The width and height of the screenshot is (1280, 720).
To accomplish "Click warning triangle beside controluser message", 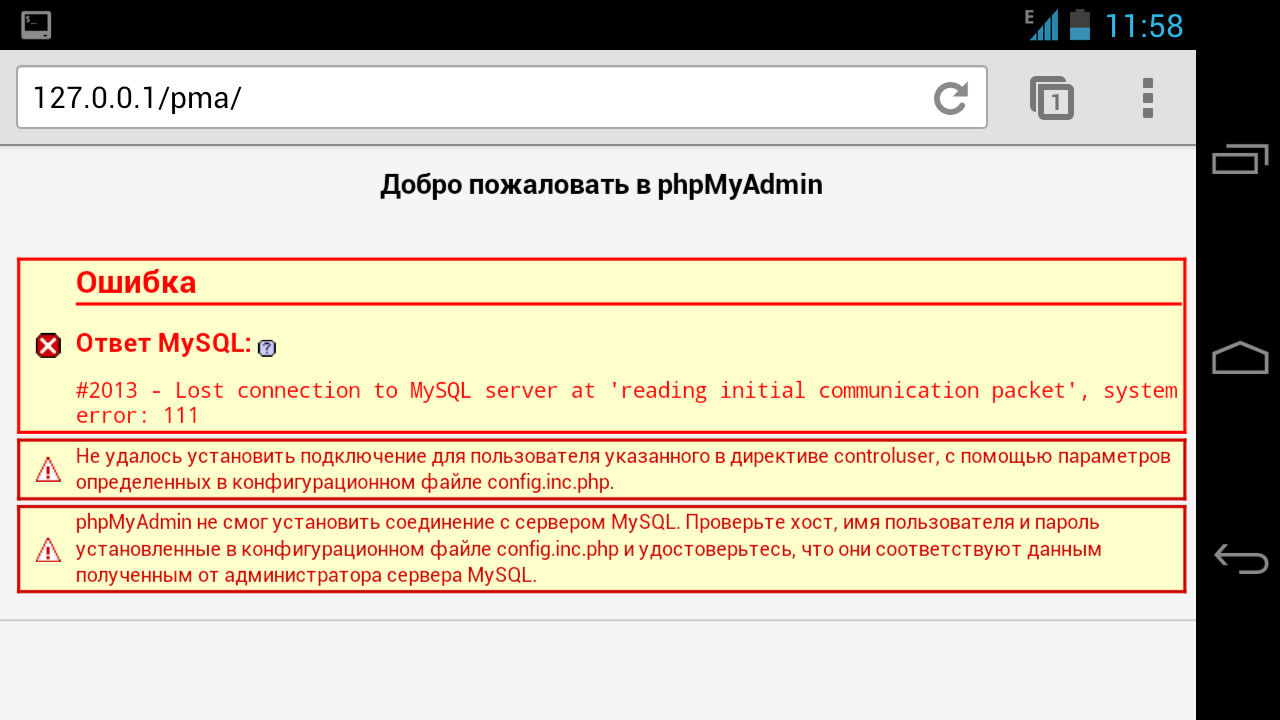I will click(48, 469).
